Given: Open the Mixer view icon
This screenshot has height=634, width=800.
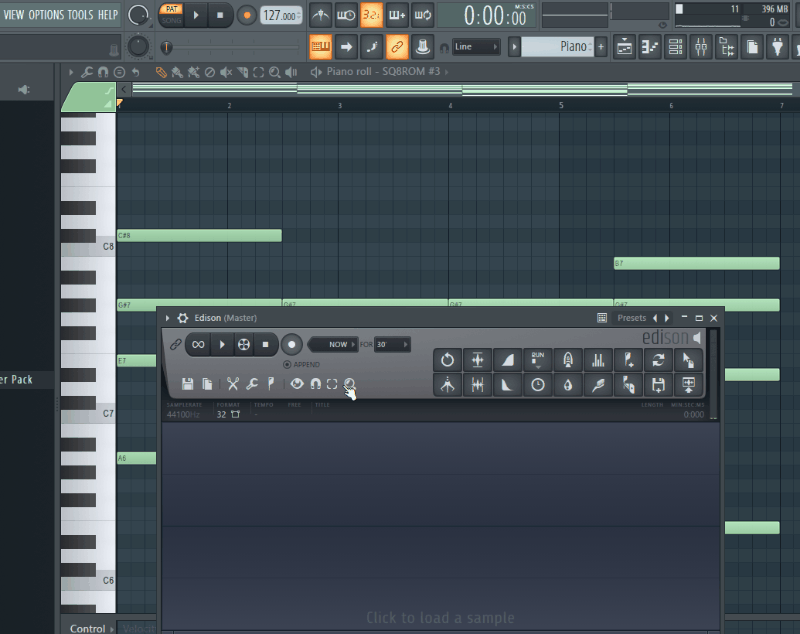Looking at the screenshot, I should (x=701, y=47).
